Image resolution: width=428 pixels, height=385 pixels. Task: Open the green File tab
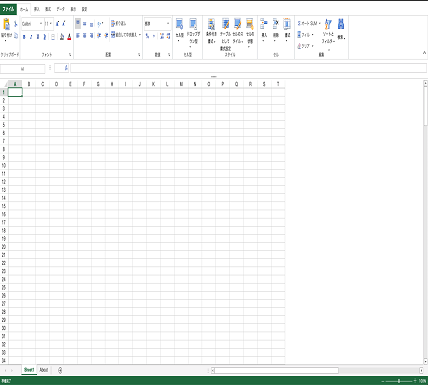coord(8,9)
